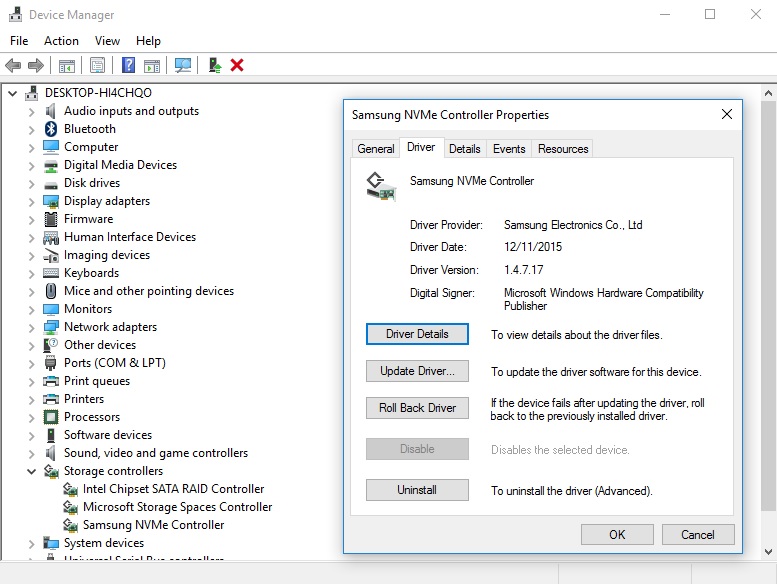Select the Storage controllers icon
777x584 pixels.
point(51,471)
